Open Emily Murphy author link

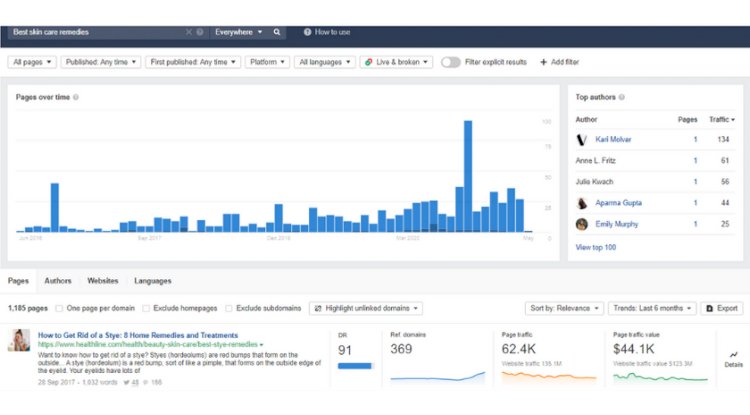(617, 224)
